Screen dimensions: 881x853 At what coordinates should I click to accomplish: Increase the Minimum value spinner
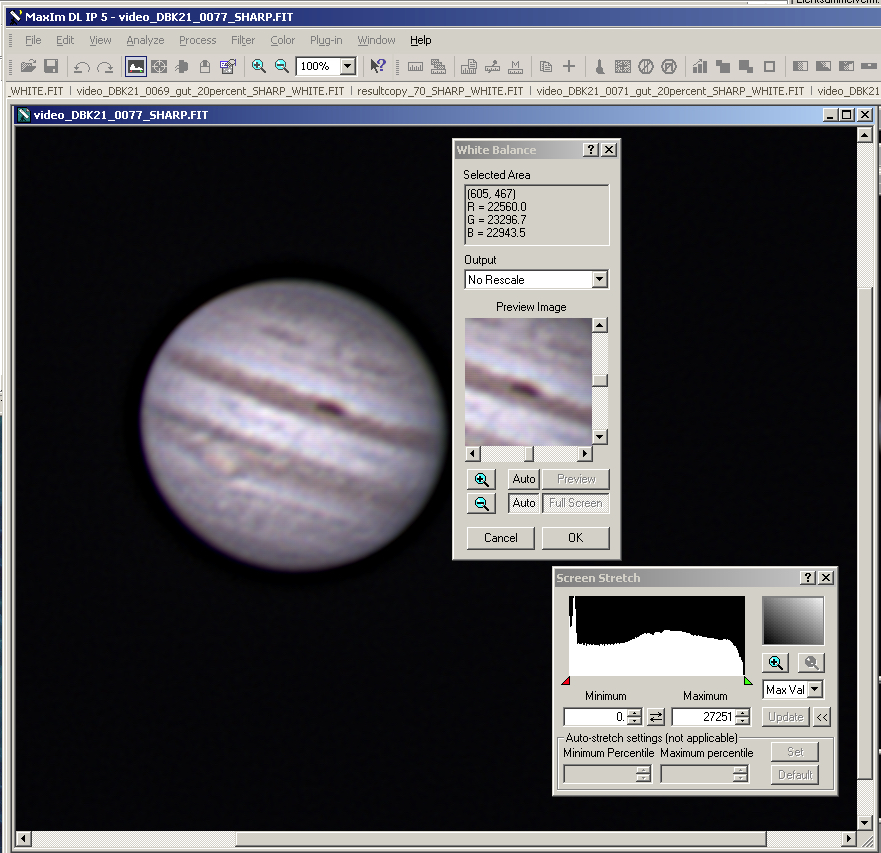634,713
